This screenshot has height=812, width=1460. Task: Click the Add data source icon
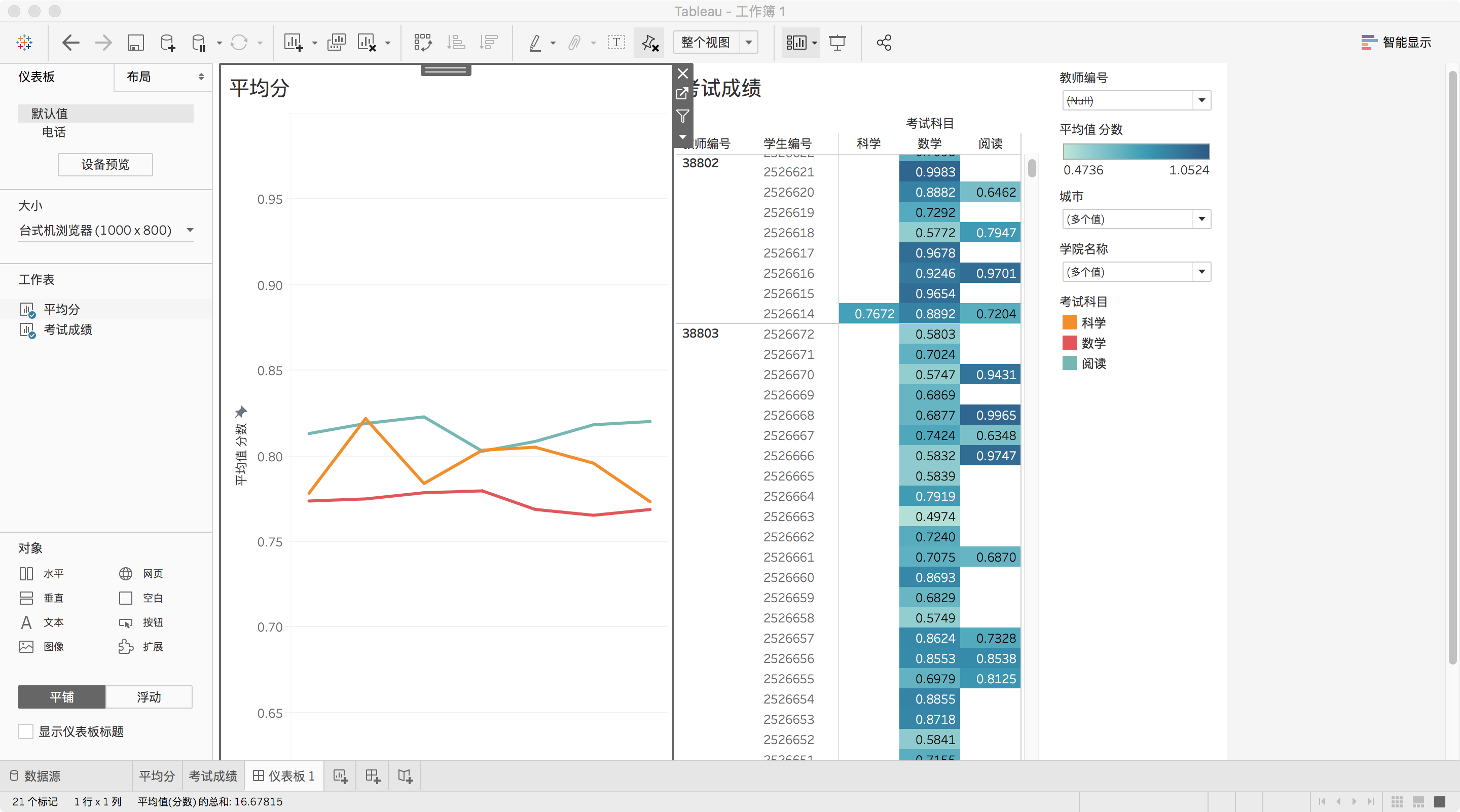click(168, 43)
